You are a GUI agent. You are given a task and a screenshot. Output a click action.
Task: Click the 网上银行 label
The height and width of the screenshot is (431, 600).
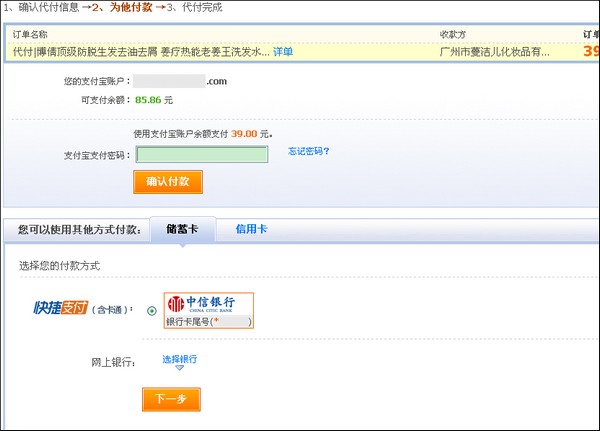(x=113, y=362)
